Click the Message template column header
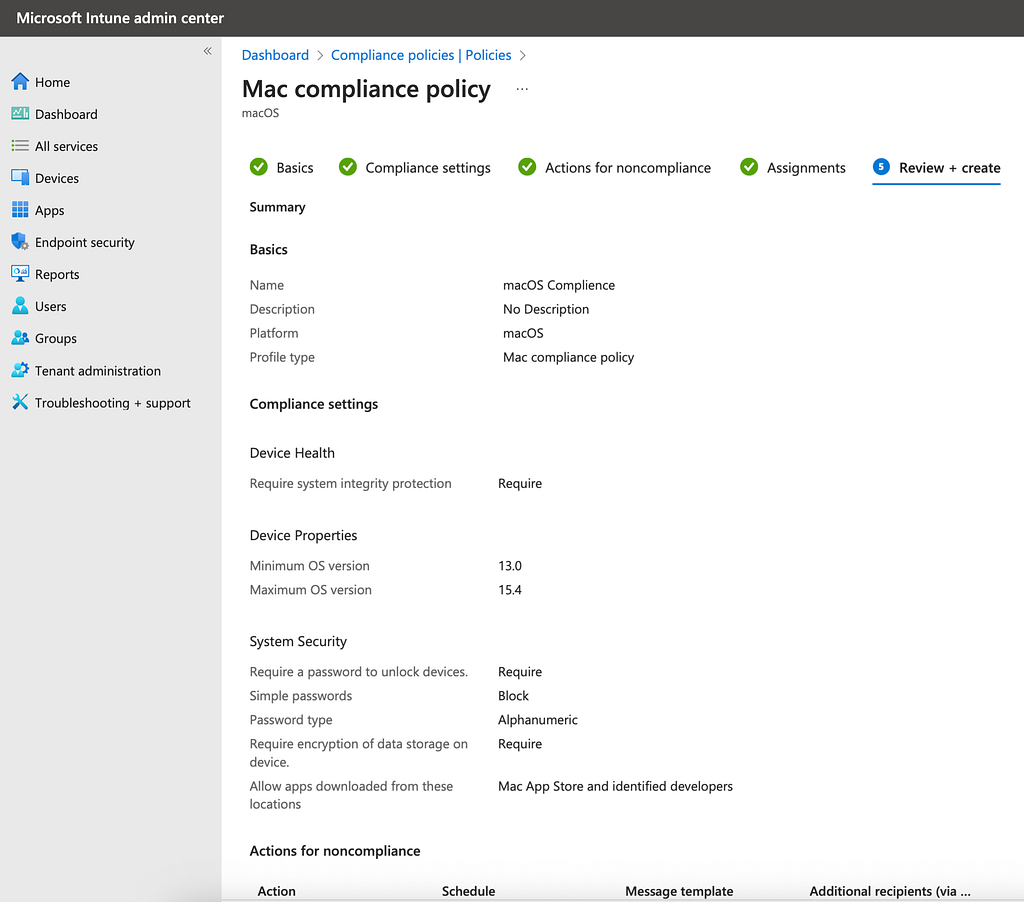 [x=679, y=891]
